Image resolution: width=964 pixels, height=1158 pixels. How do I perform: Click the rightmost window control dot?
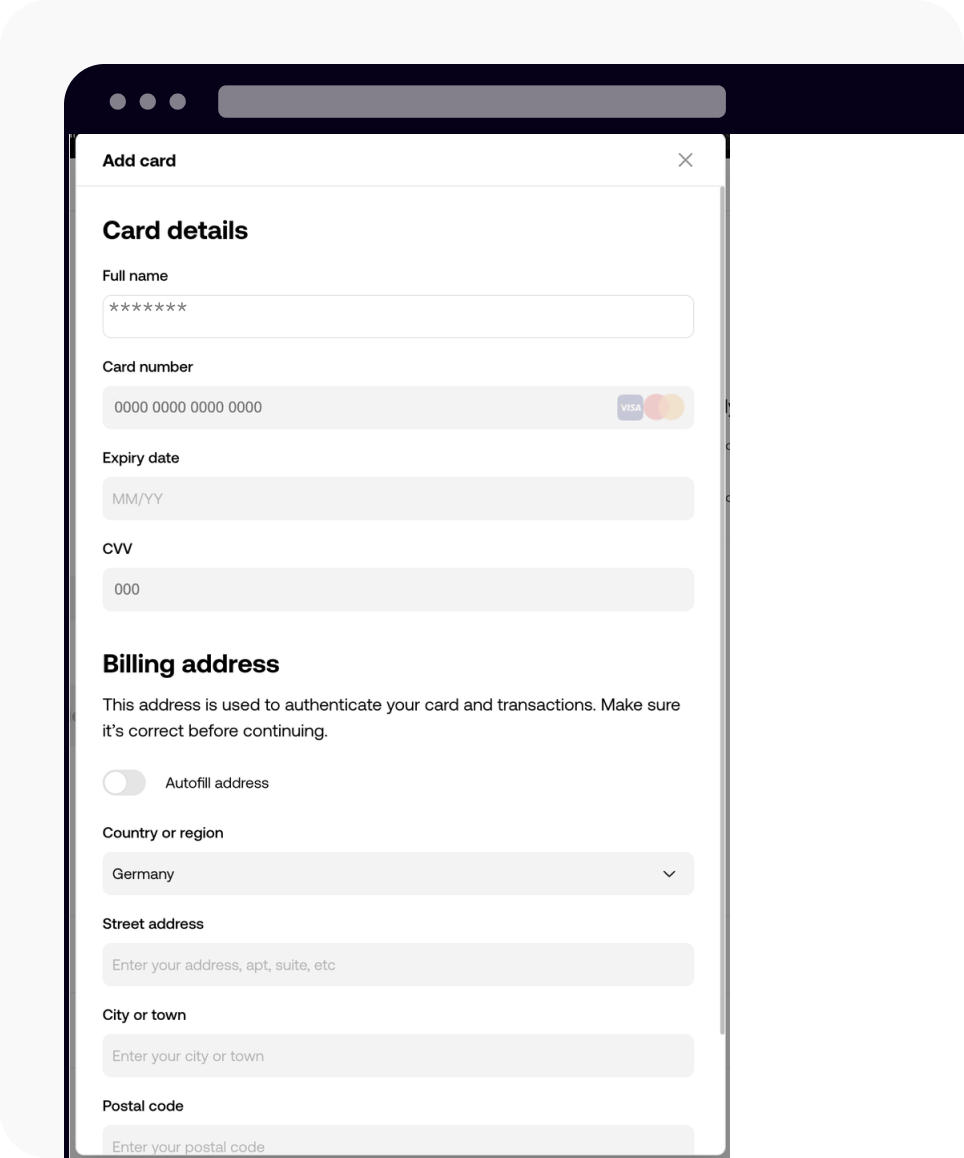(x=177, y=101)
